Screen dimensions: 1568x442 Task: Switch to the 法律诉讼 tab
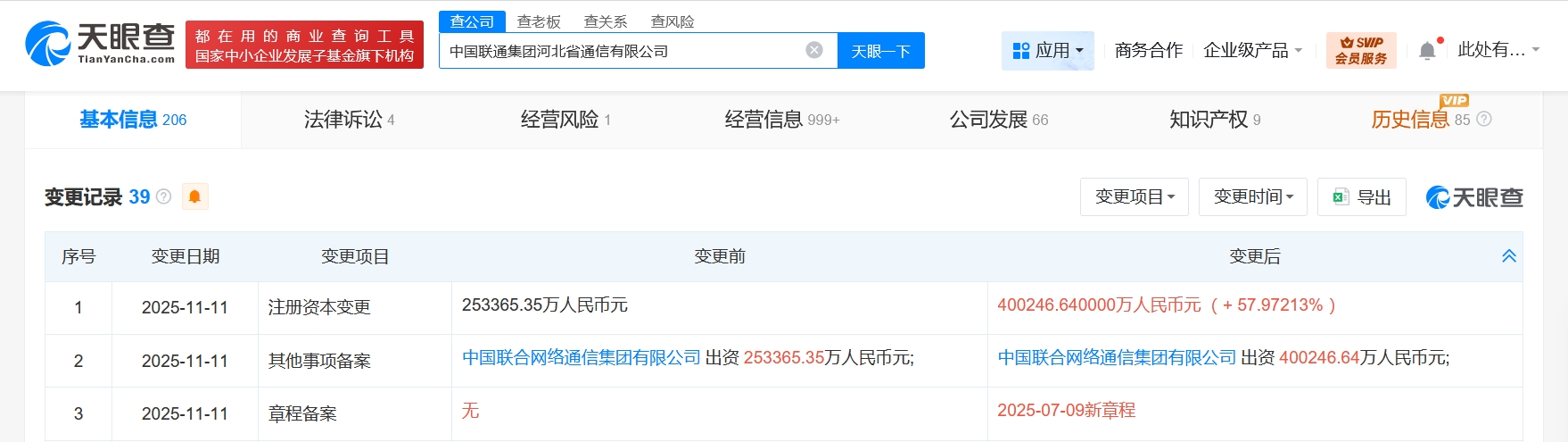pos(349,120)
